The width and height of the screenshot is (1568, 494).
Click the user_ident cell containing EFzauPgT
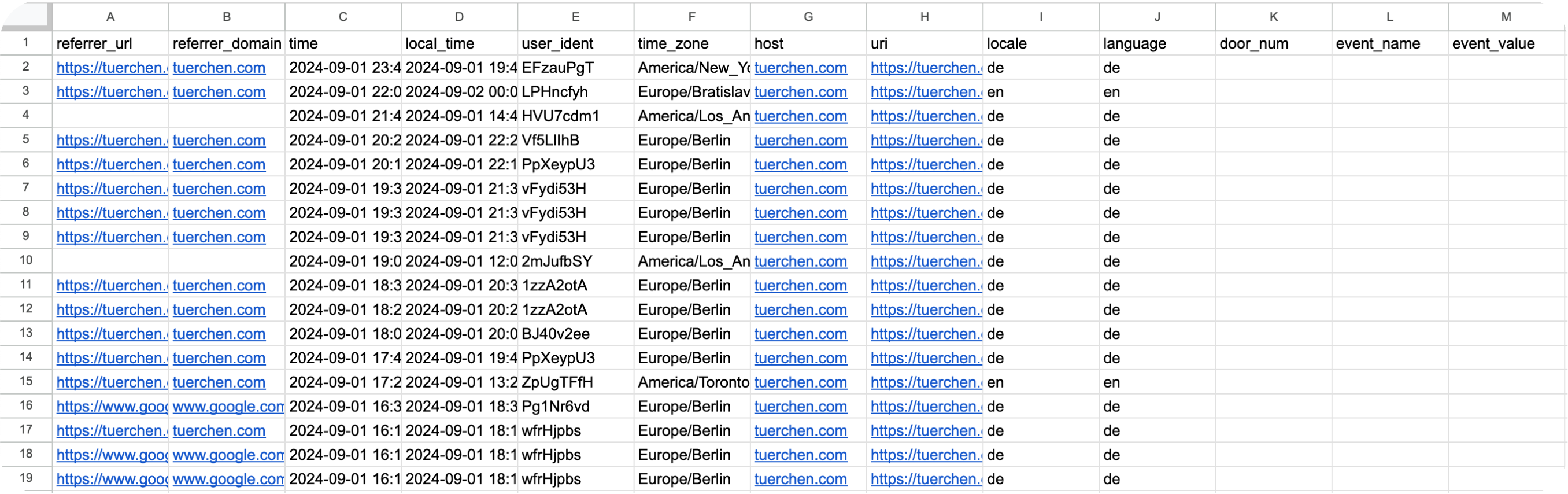(x=575, y=68)
